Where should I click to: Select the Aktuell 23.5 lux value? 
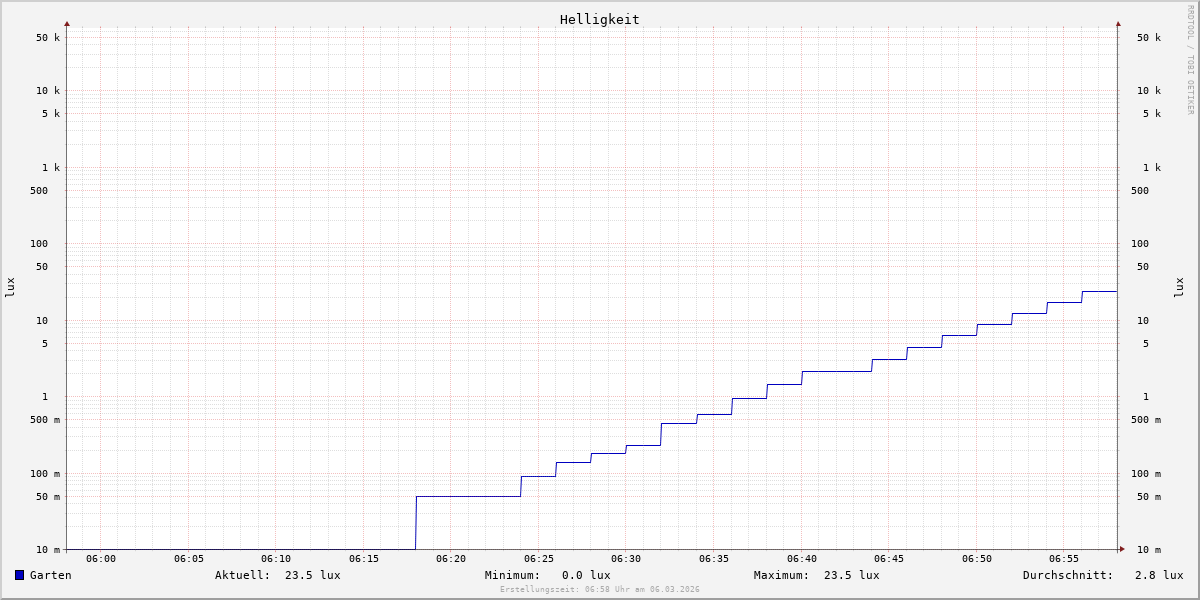pos(312,575)
